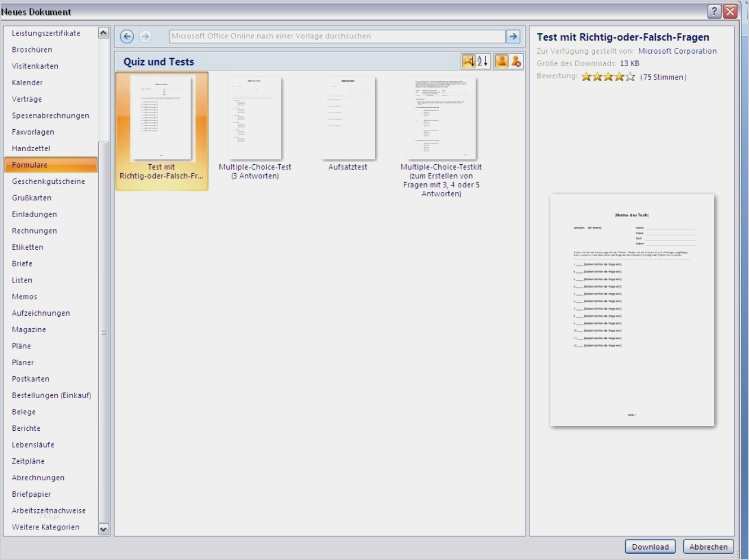Toggle alphabetical sort order icon
Image resolution: width=749 pixels, height=560 pixels.
483,62
